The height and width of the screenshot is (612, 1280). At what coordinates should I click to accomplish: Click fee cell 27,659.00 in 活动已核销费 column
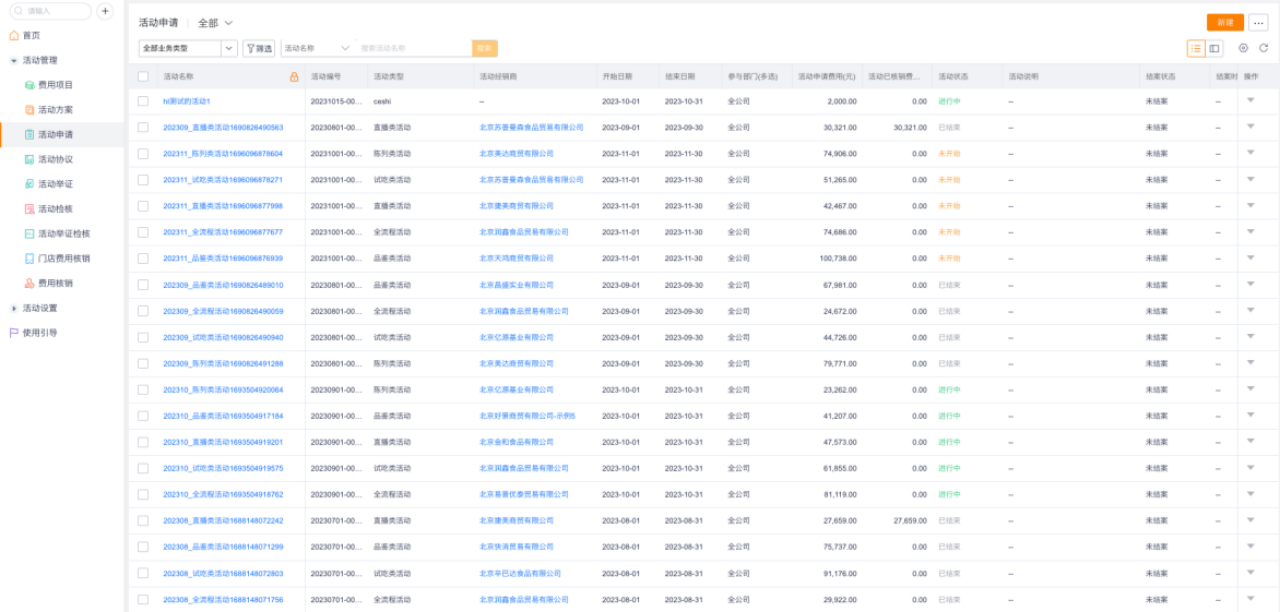click(910, 521)
